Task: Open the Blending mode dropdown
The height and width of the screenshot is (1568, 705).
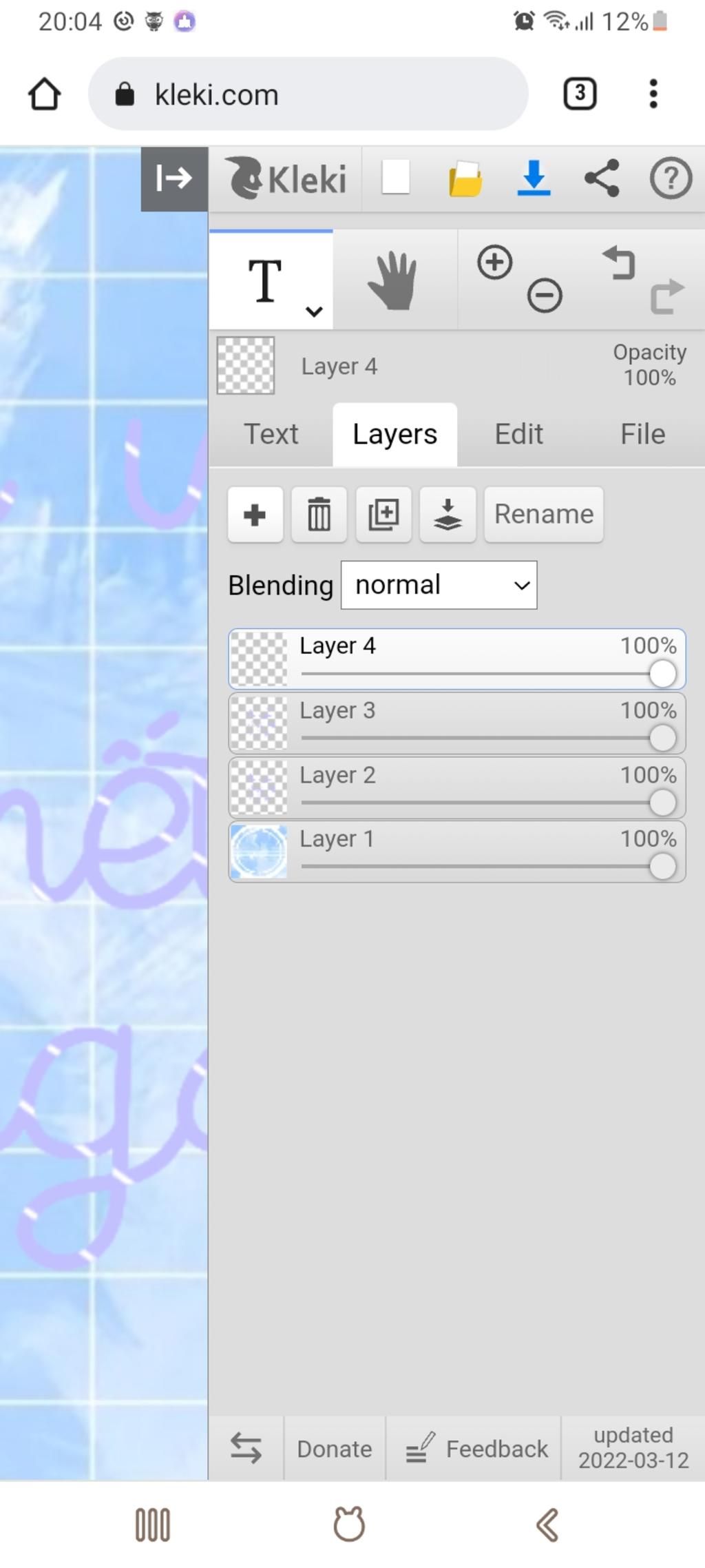Action: pos(439,585)
